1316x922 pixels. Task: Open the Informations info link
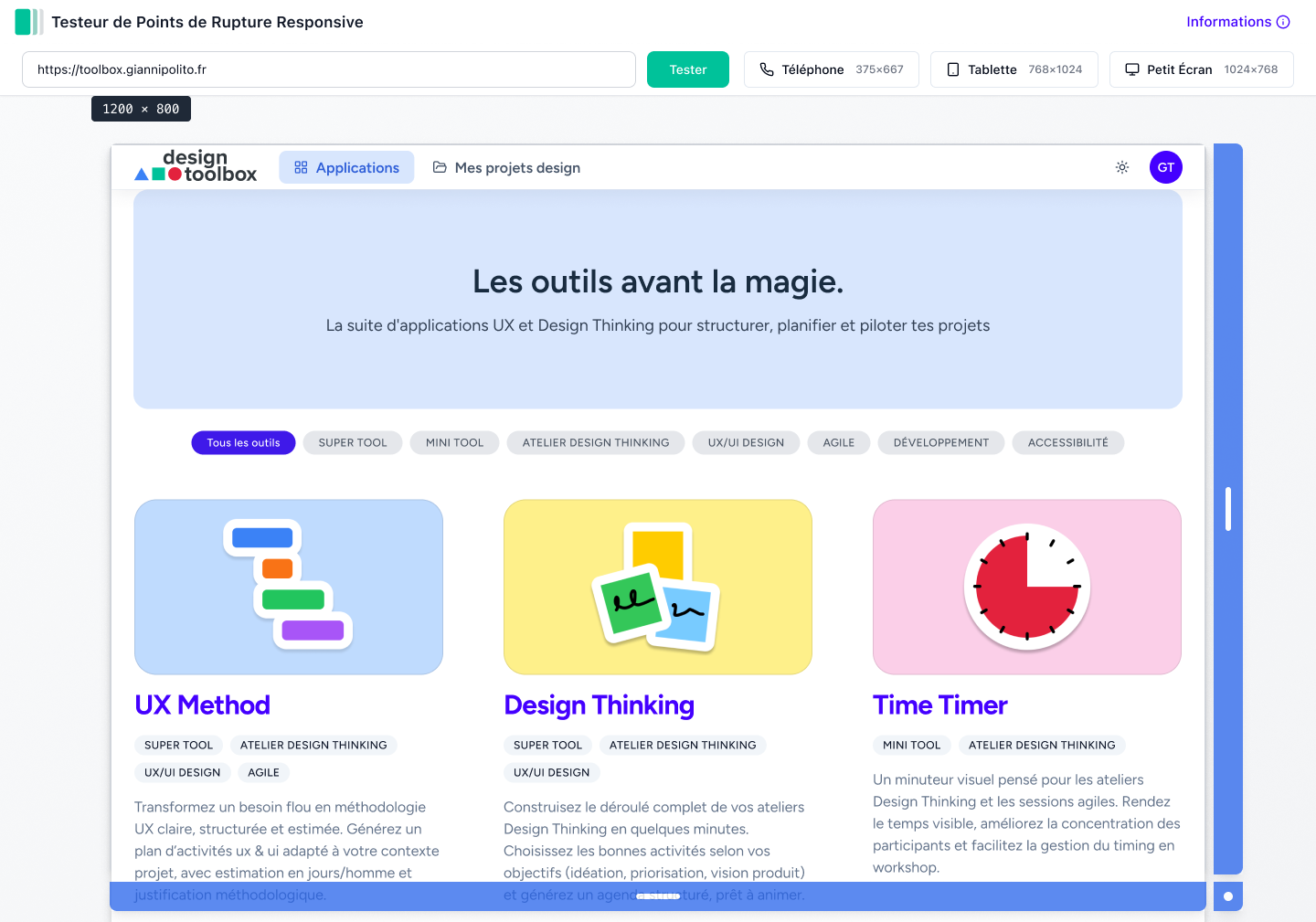[1237, 22]
